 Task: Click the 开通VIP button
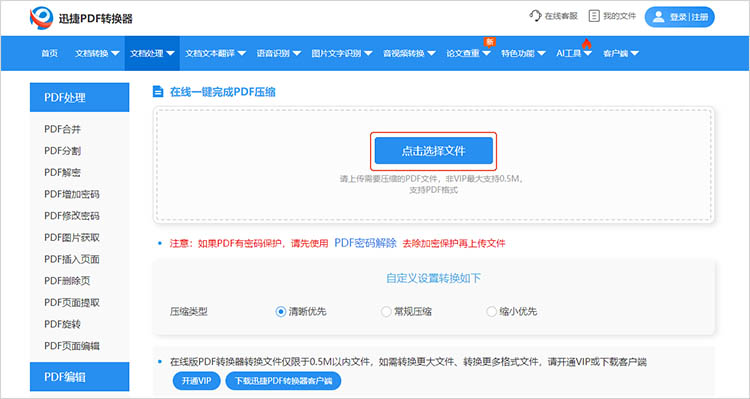tap(197, 381)
